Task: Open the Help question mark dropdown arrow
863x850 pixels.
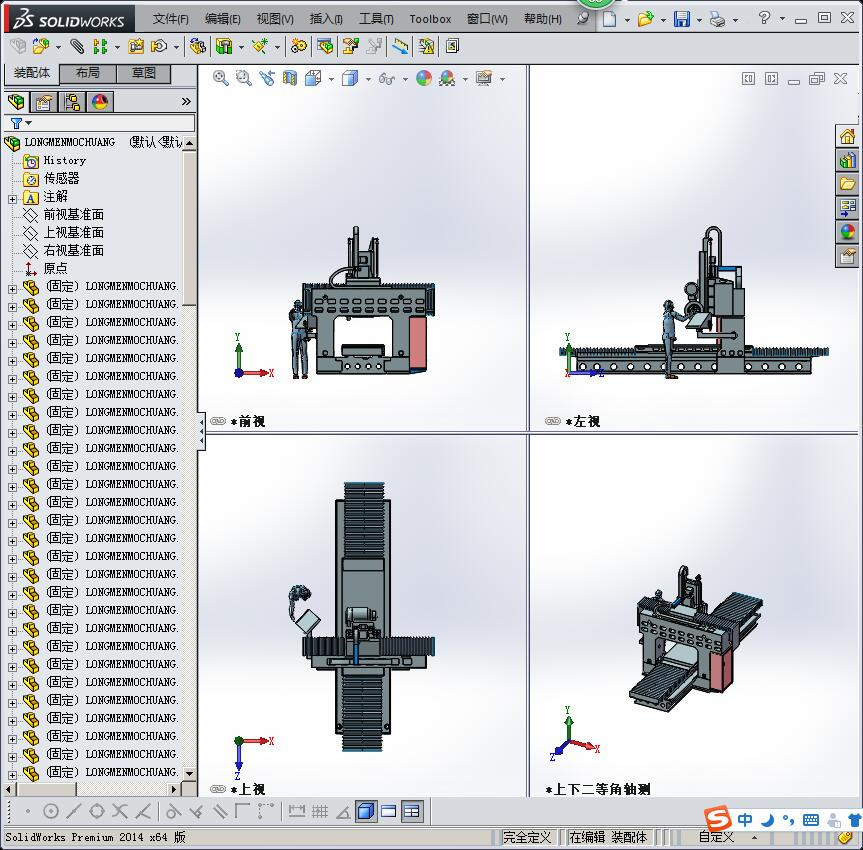Action: coord(783,18)
